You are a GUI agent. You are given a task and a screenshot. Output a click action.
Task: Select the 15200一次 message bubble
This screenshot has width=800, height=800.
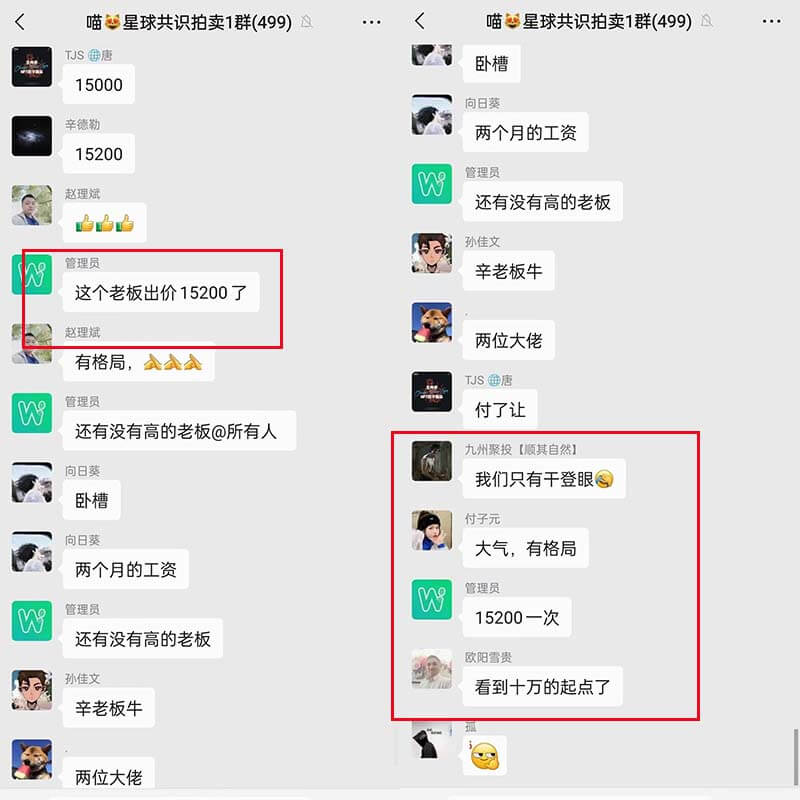pos(517,617)
